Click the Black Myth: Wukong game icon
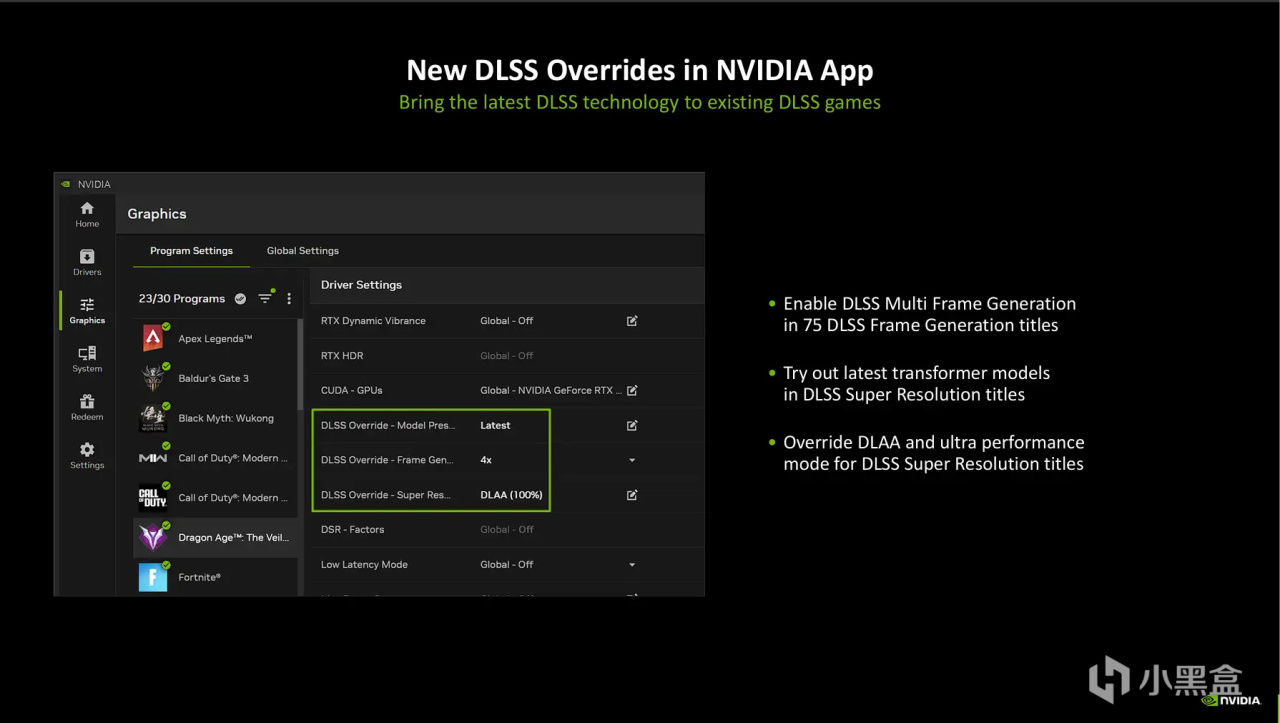 pyautogui.click(x=153, y=418)
